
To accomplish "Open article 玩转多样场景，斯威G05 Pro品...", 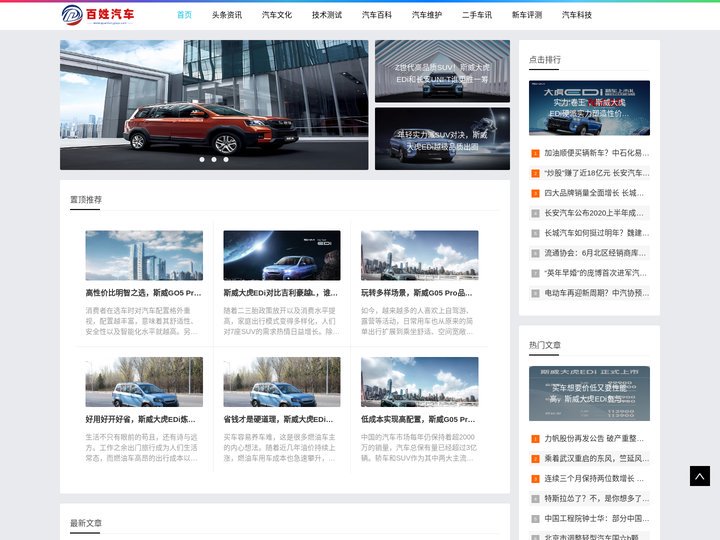I will 417,292.
